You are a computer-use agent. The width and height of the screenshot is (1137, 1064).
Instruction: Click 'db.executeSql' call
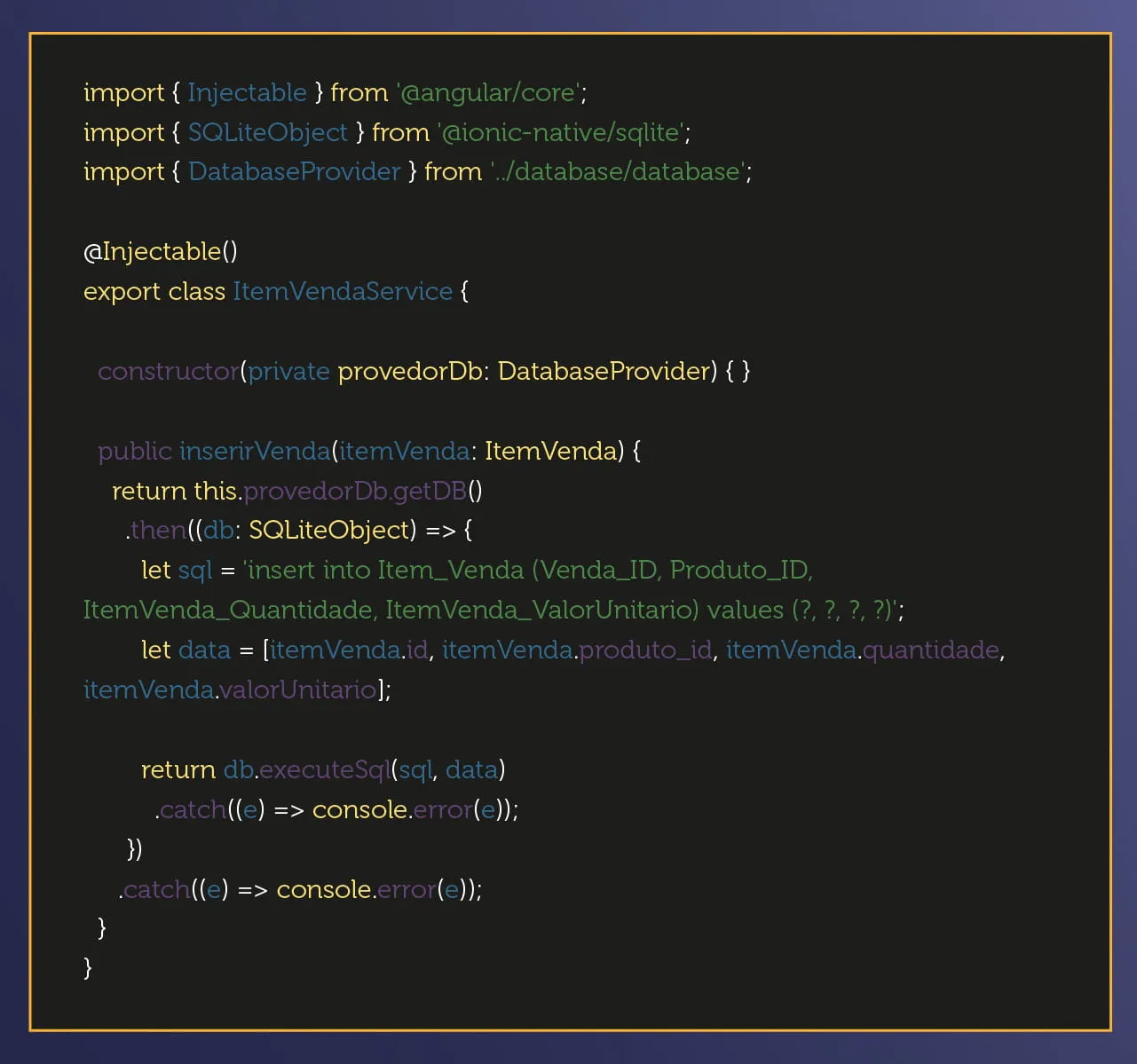pyautogui.click(x=306, y=769)
